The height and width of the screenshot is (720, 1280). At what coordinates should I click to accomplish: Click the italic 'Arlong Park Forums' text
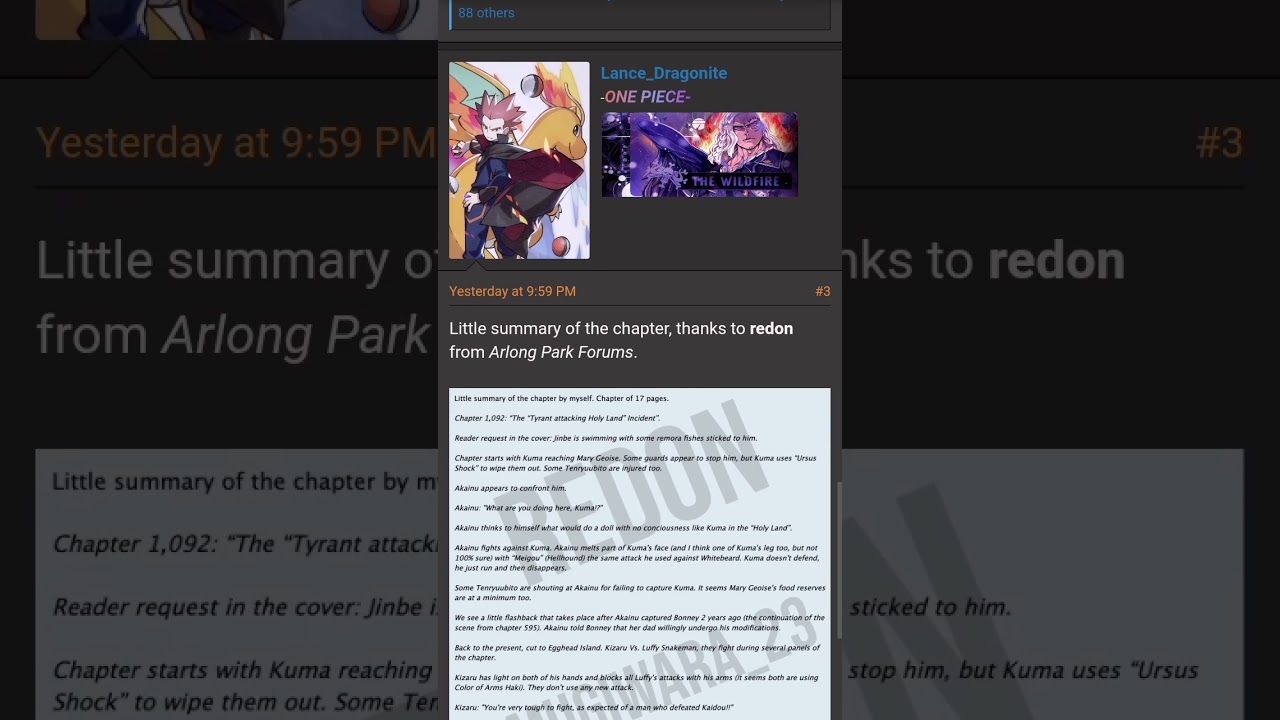coord(561,352)
